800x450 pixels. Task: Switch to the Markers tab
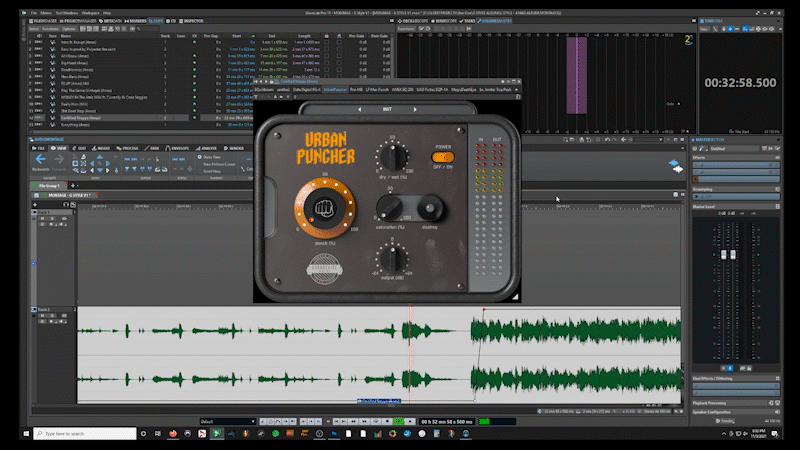tap(136, 21)
